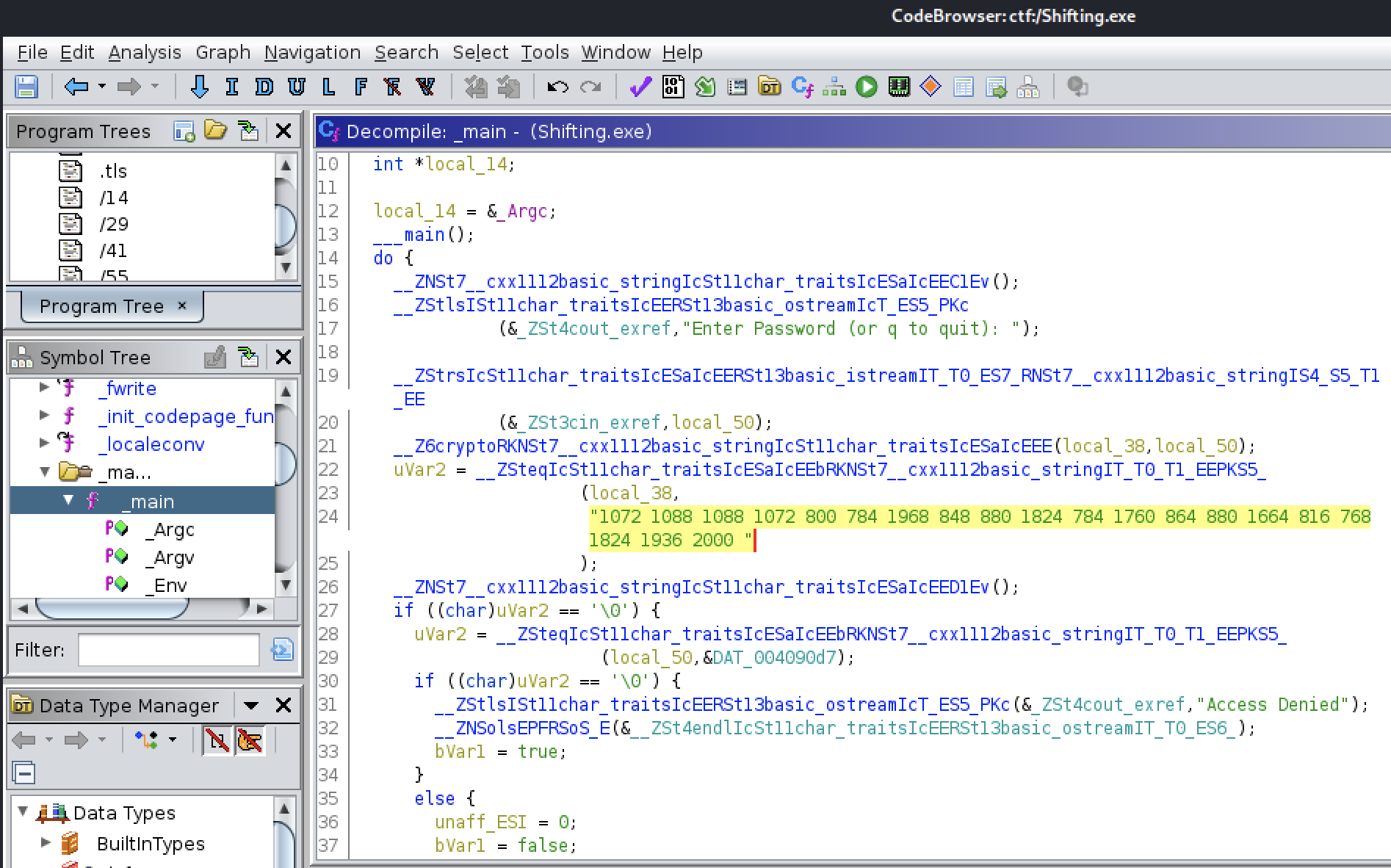The height and width of the screenshot is (868, 1391).
Task: Open the Window menu
Action: (x=615, y=52)
